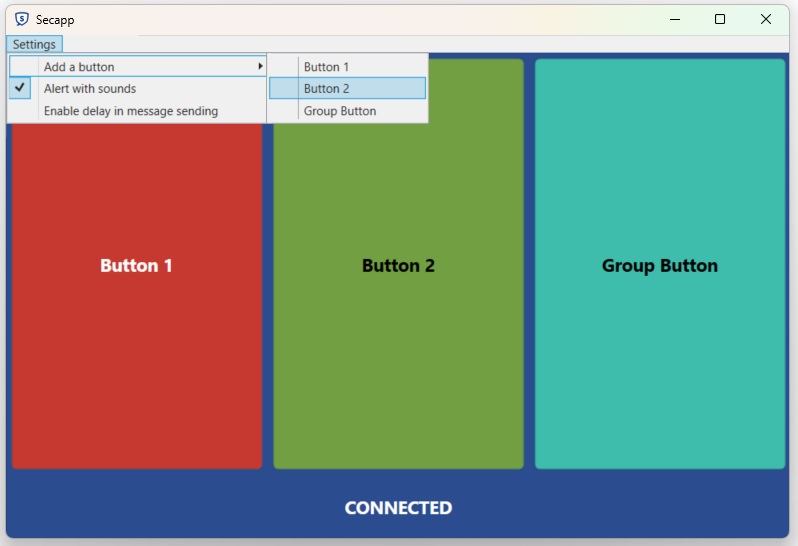798x546 pixels.
Task: Choose Button 1 from the submenu
Action: (327, 67)
